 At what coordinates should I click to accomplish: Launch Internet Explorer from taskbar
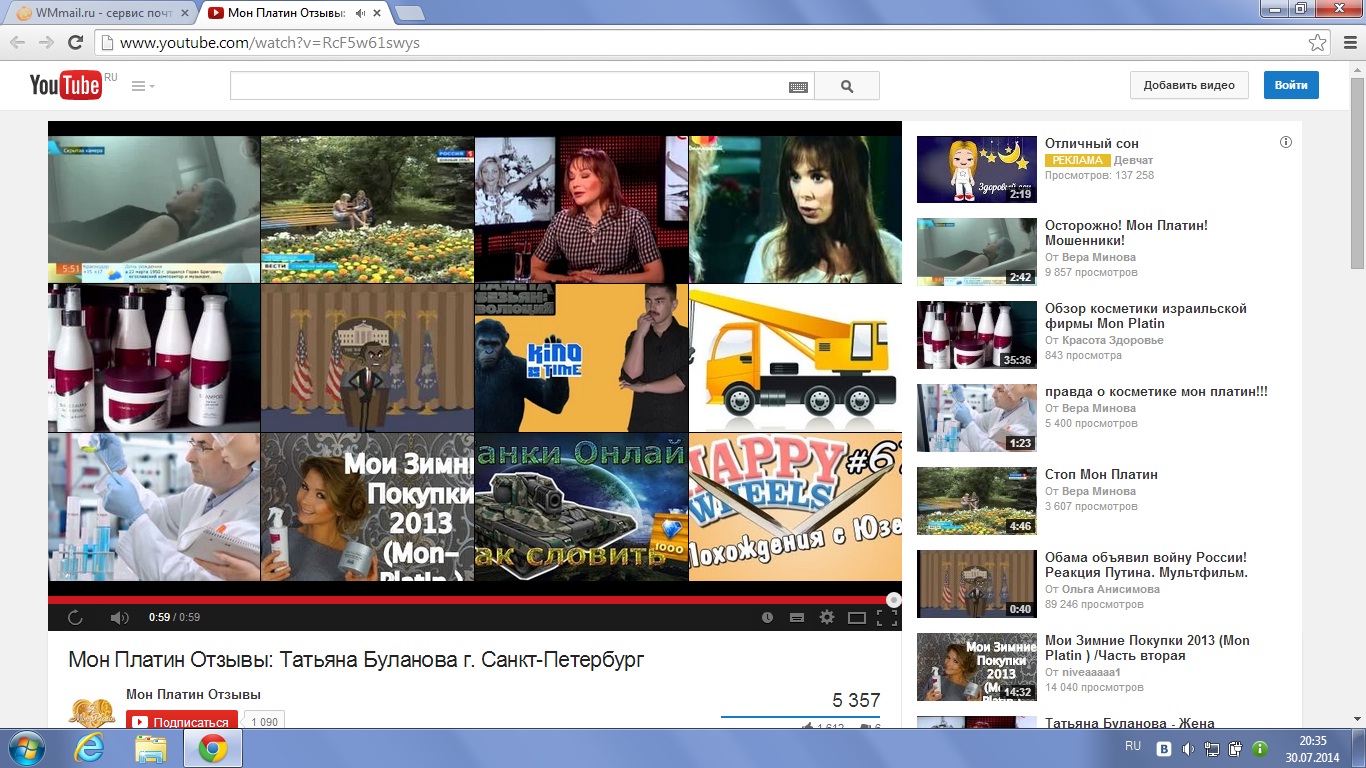89,748
